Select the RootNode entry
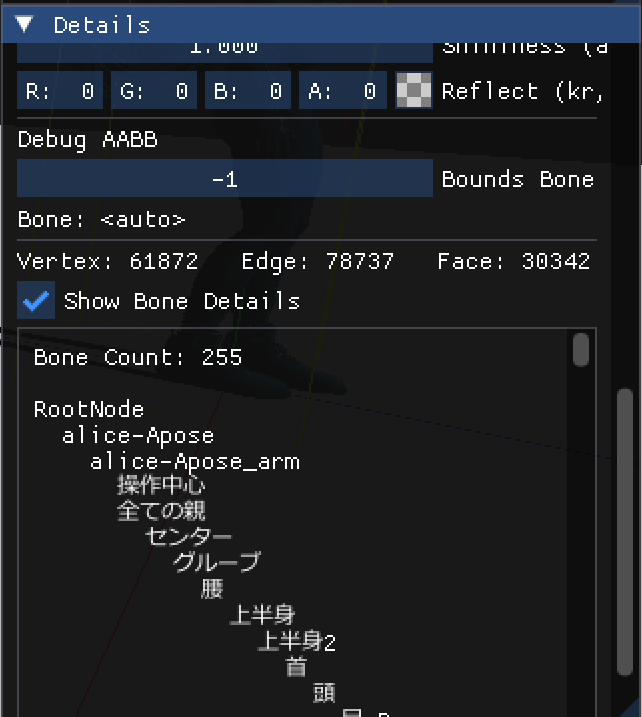This screenshot has width=642, height=717. click(89, 409)
